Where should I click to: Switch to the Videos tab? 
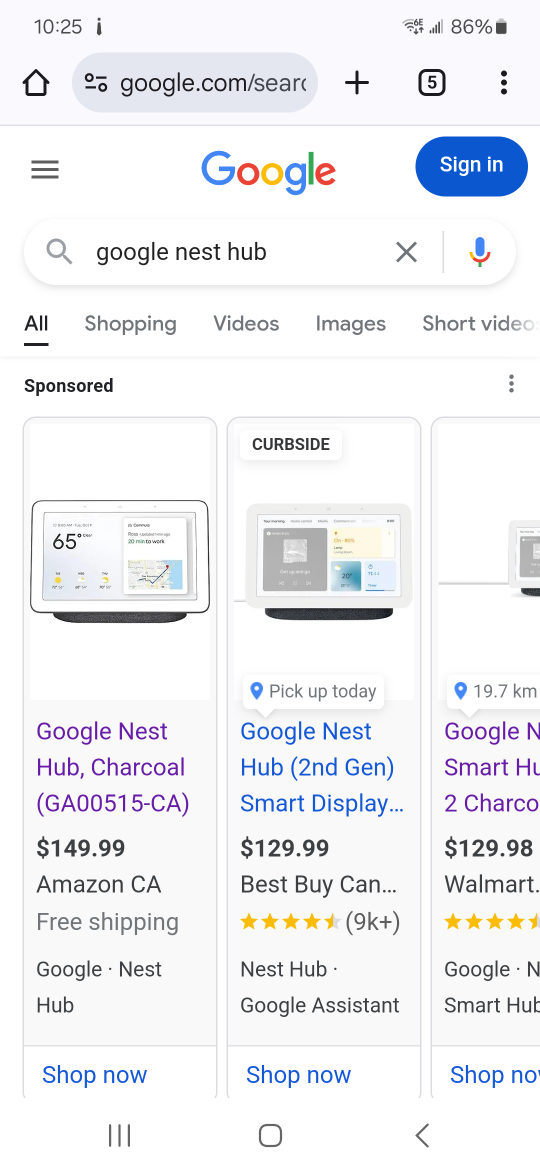pyautogui.click(x=246, y=324)
